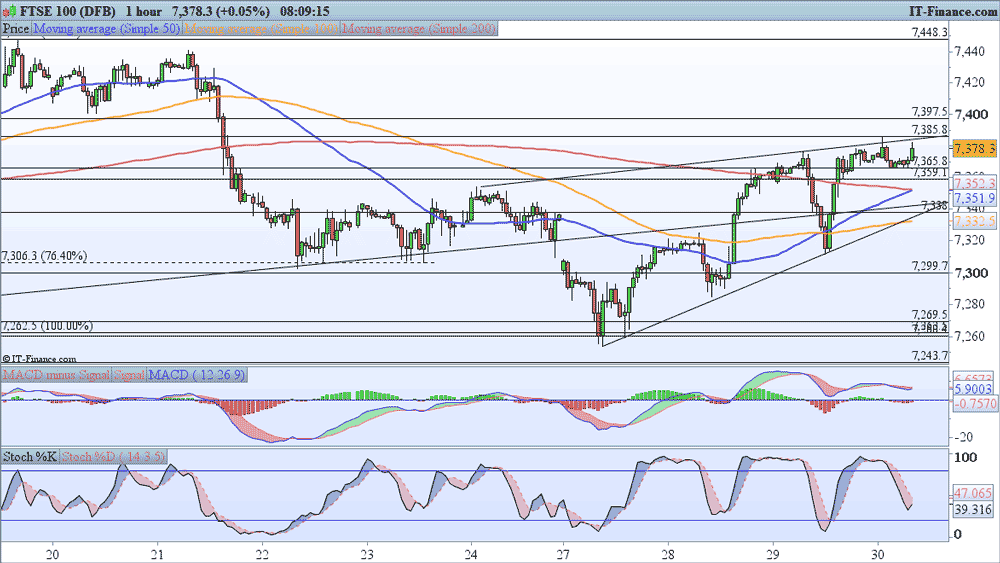Click the candlestick icon beside FTSE 100 title
Viewport: 1000px width, 563px height.
8,11
